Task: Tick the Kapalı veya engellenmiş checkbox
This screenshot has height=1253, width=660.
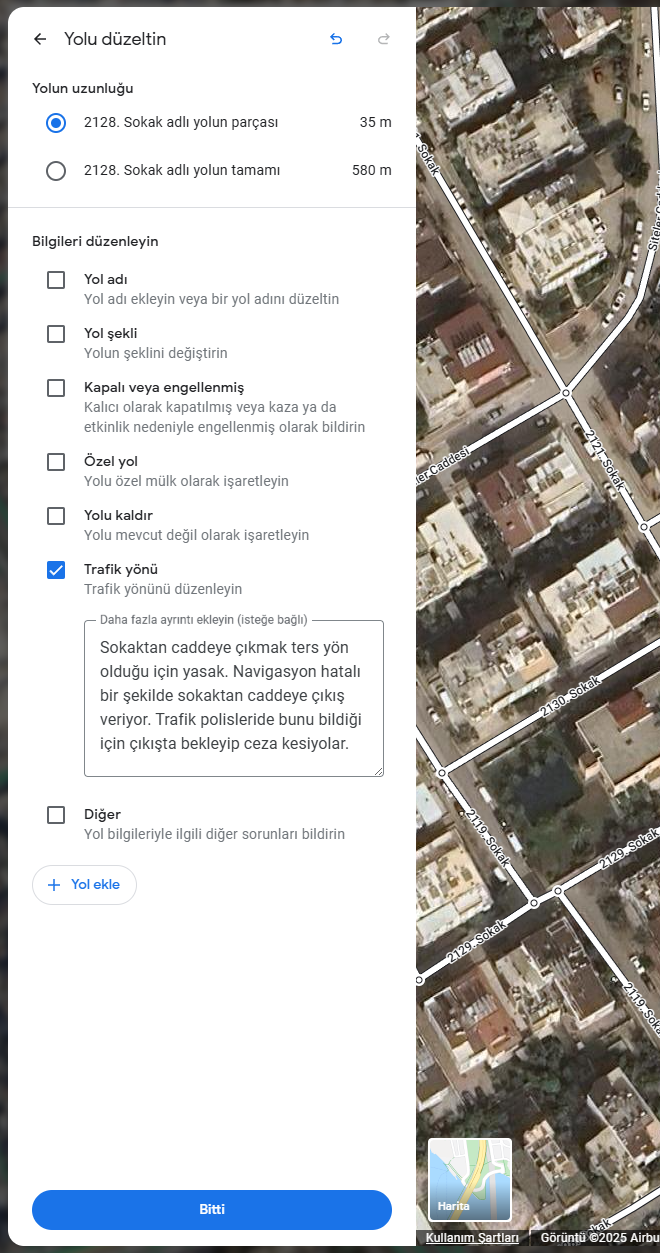Action: (56, 388)
